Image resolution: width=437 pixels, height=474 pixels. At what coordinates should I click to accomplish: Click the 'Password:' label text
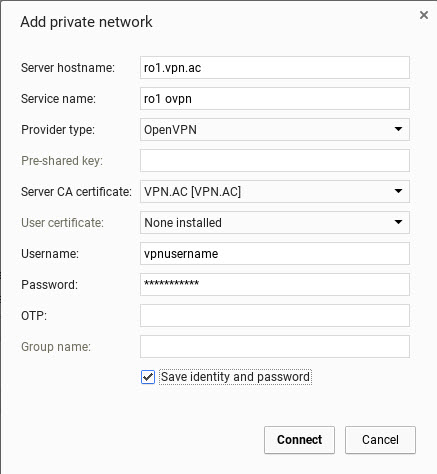click(x=49, y=285)
